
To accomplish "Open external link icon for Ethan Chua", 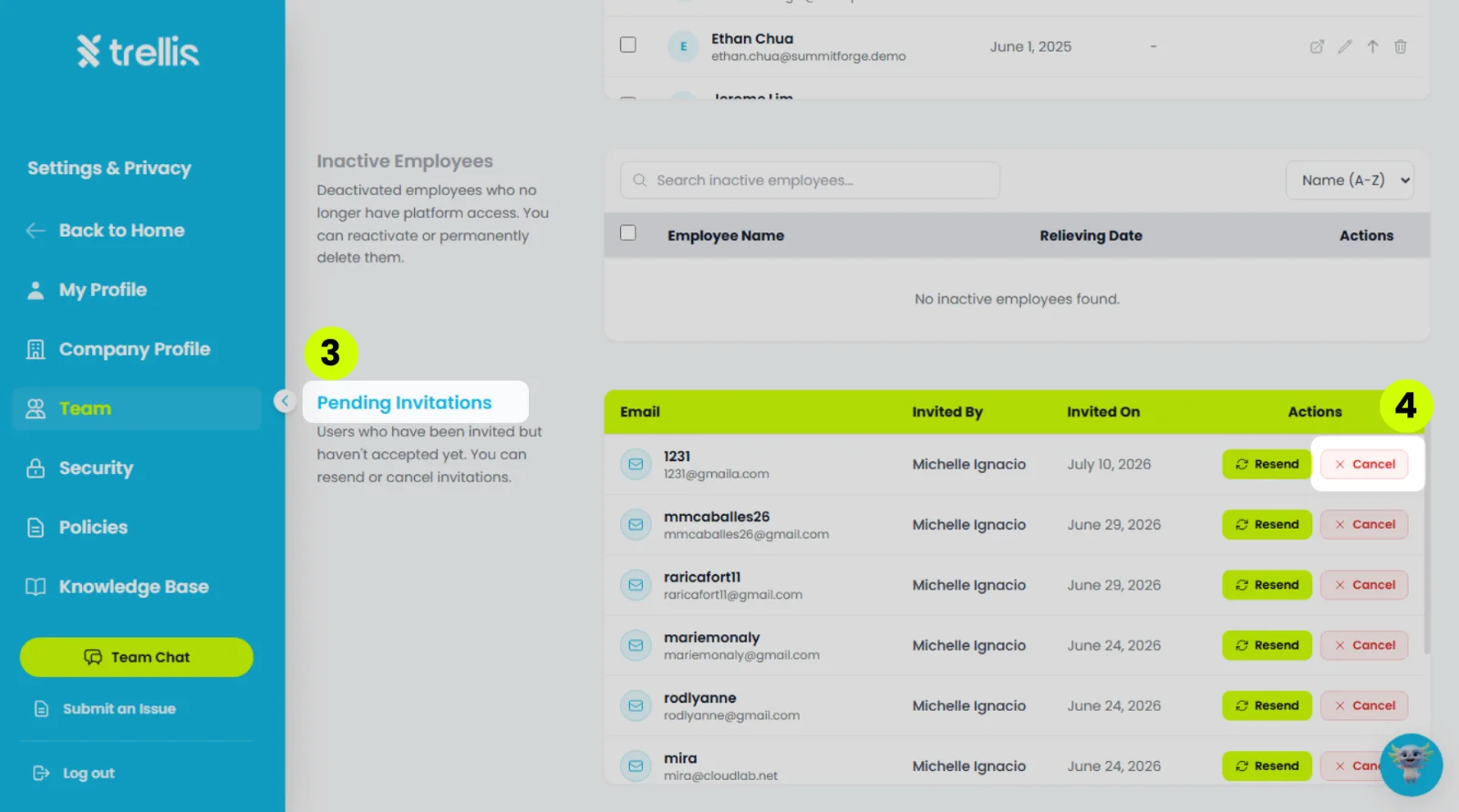I will (x=1317, y=46).
